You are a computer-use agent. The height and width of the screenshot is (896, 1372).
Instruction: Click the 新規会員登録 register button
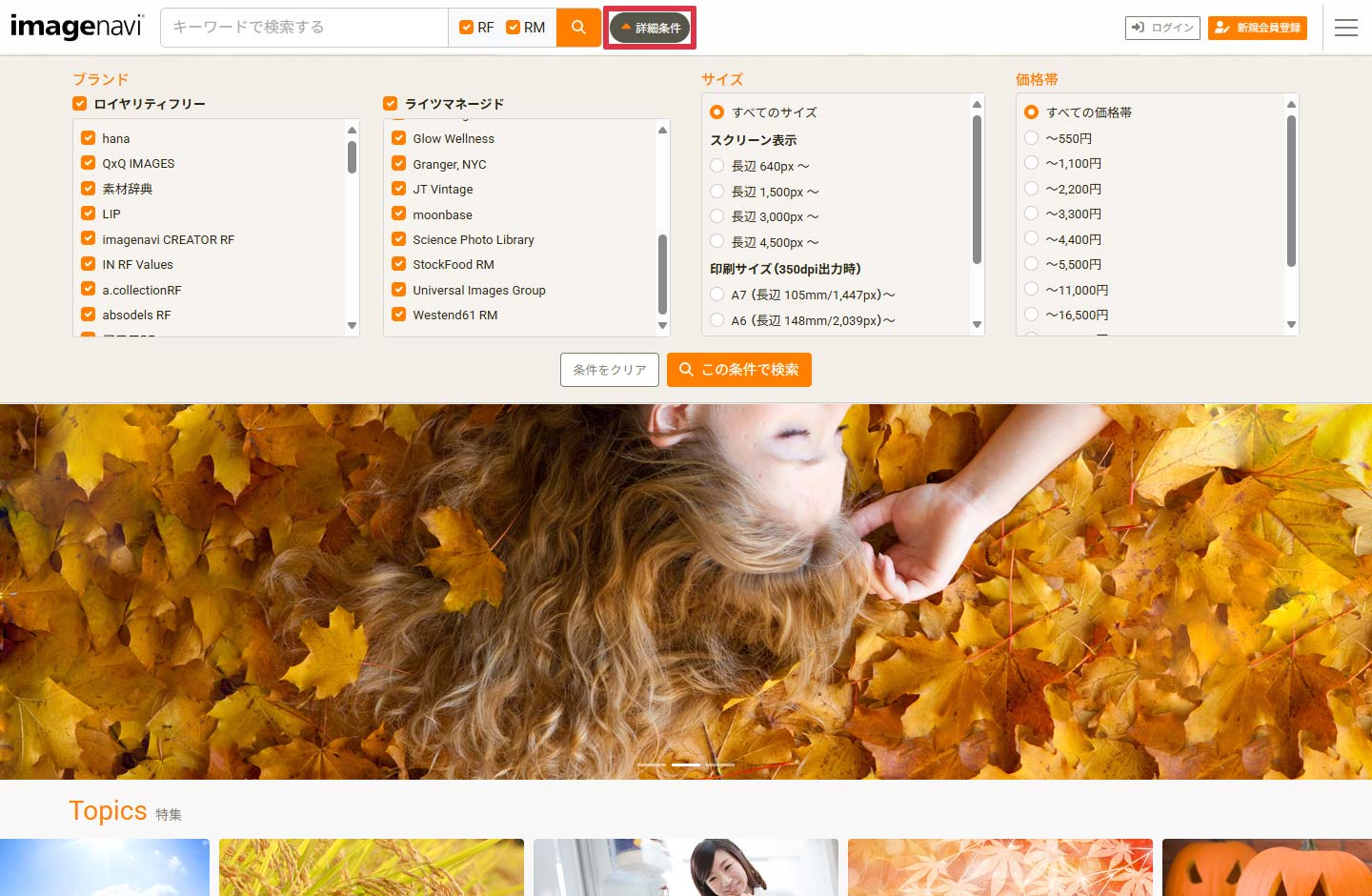(1257, 28)
